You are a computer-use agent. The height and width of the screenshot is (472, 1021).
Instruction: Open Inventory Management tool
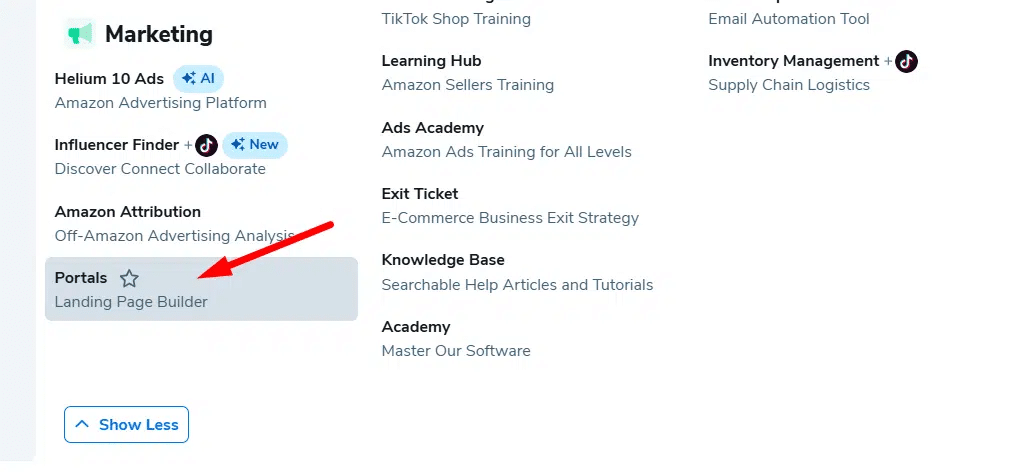tap(793, 61)
